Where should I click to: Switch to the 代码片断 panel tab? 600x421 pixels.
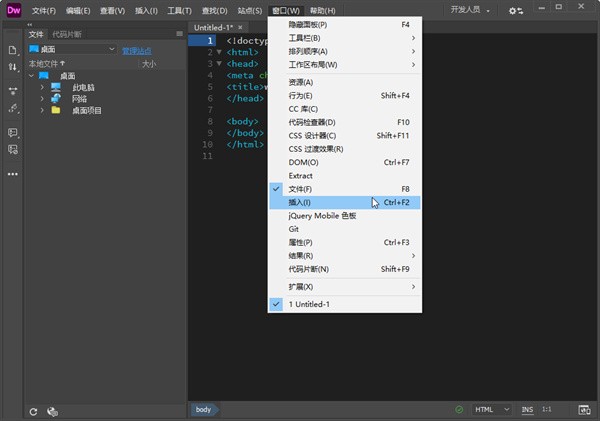[67, 34]
